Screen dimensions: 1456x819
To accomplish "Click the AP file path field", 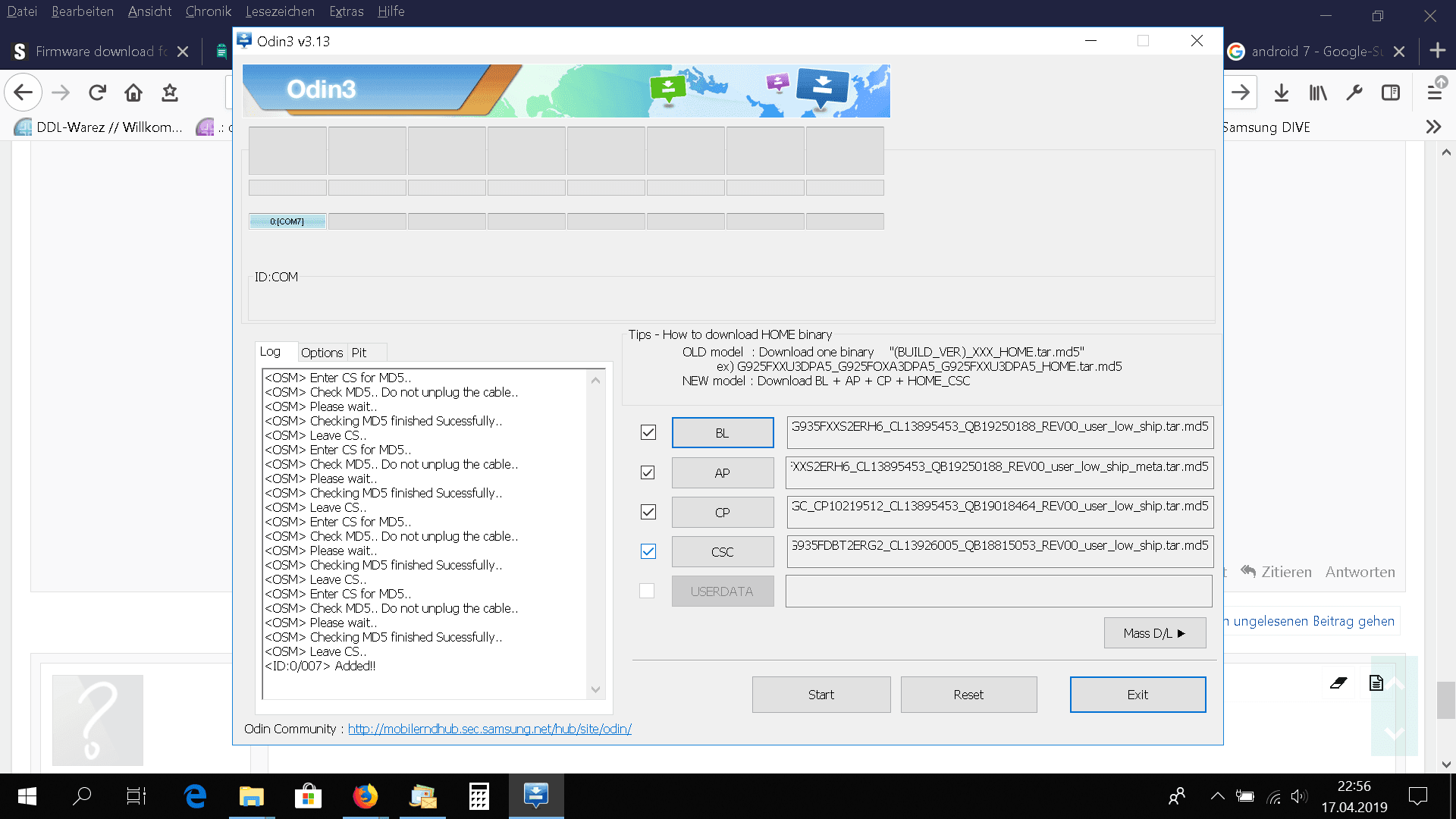I will coord(1000,472).
